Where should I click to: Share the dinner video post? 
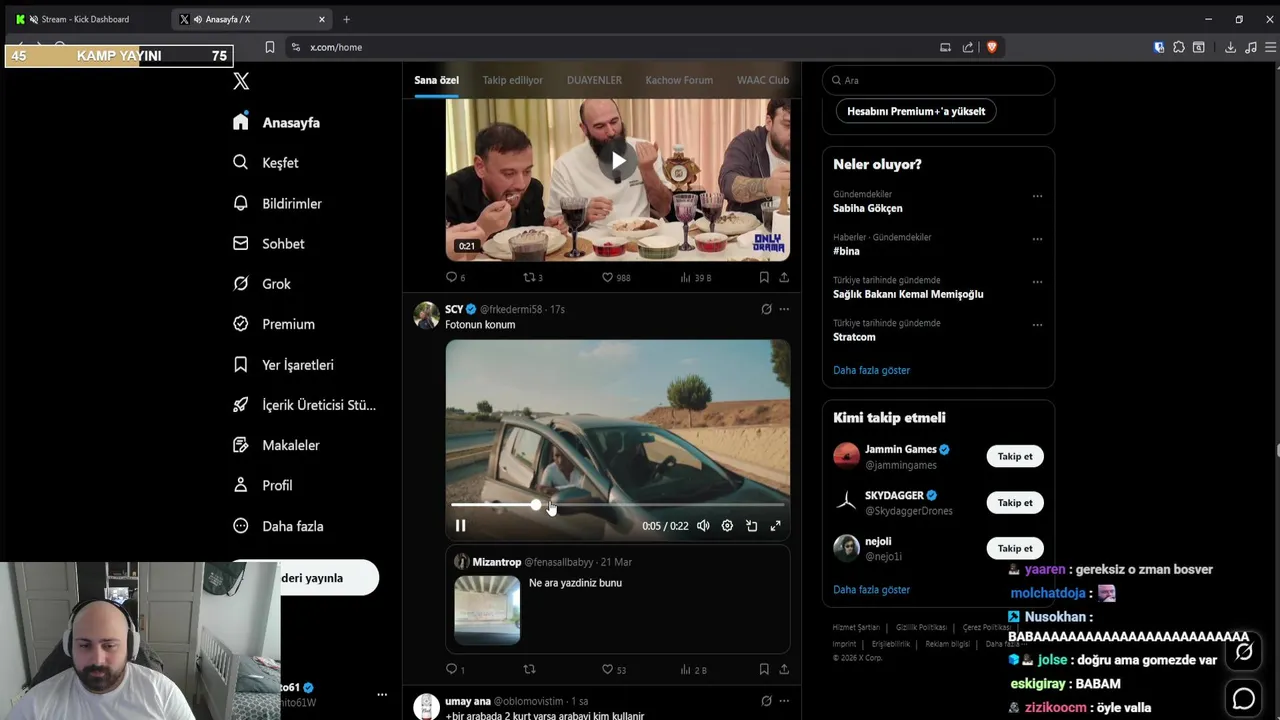click(784, 277)
